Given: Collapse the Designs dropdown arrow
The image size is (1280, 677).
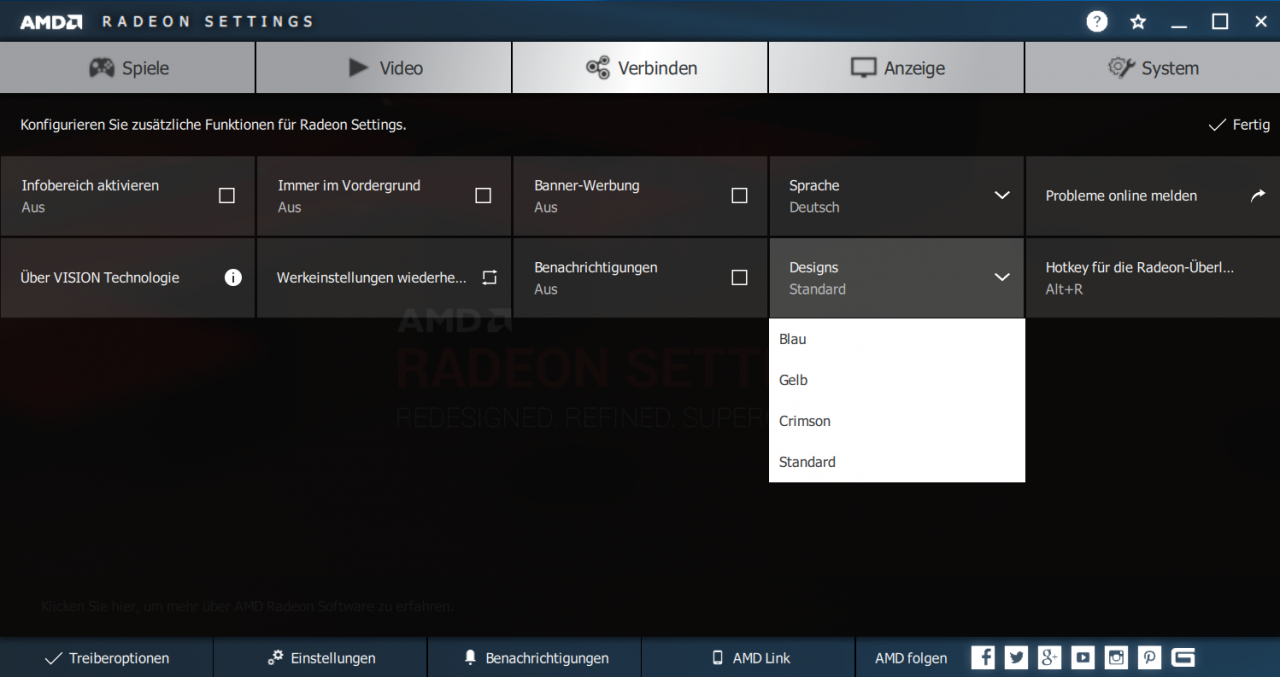Looking at the screenshot, I should tap(1002, 277).
